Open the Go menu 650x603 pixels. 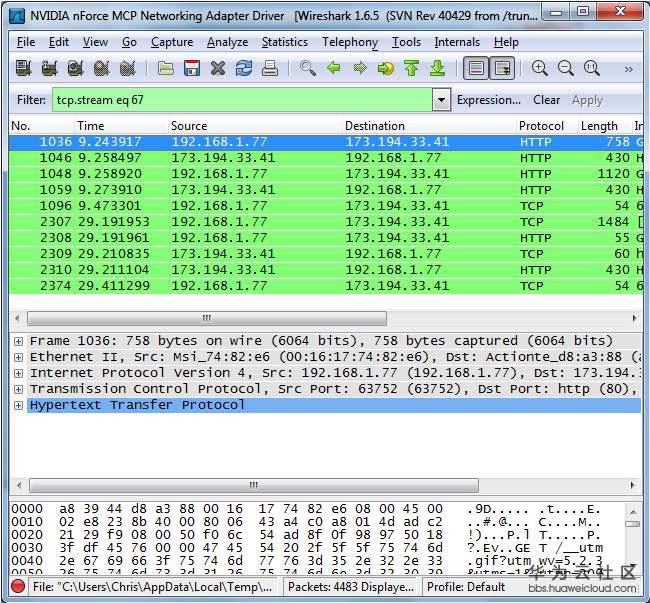[129, 42]
